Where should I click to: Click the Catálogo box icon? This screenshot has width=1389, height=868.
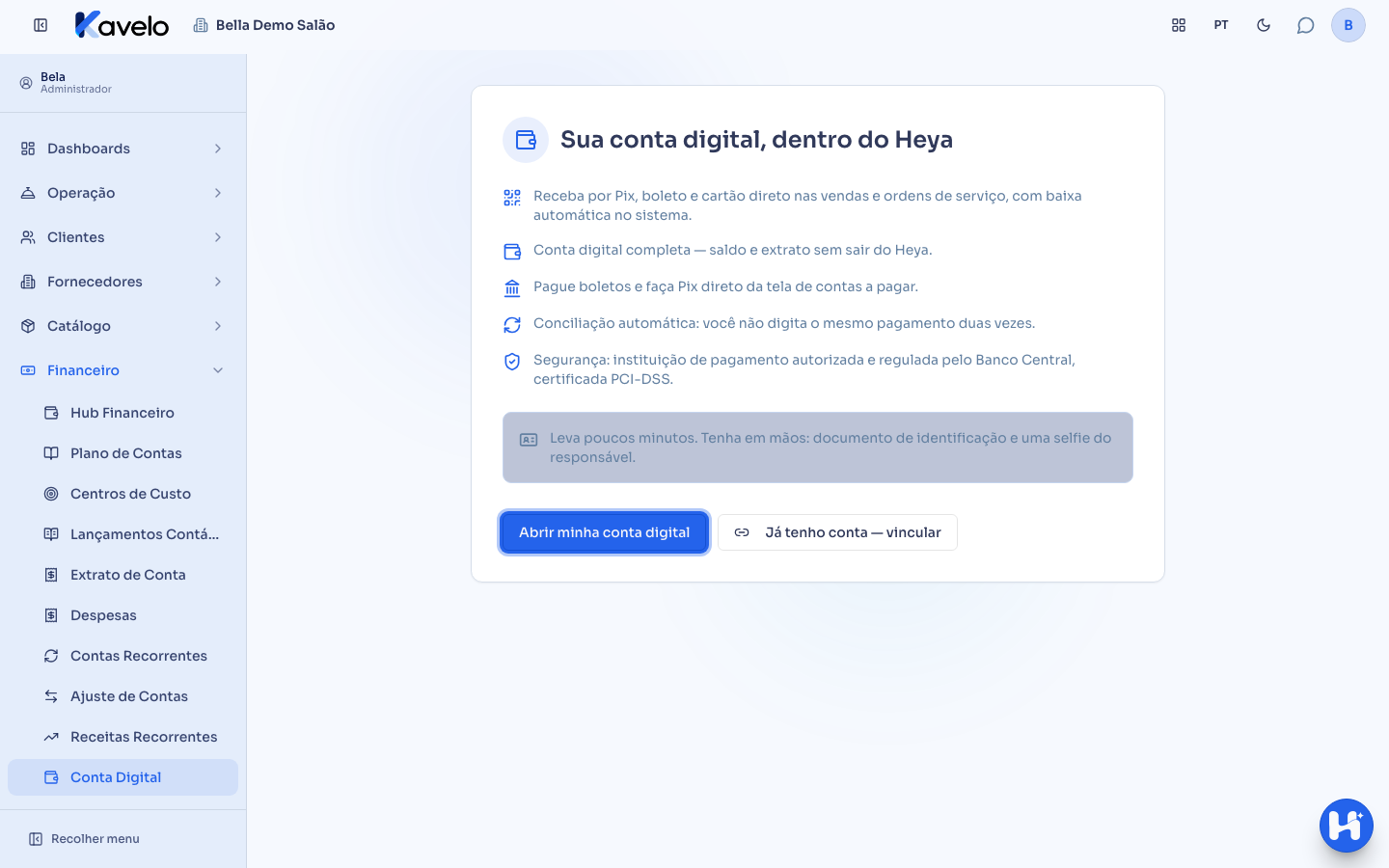click(x=28, y=326)
